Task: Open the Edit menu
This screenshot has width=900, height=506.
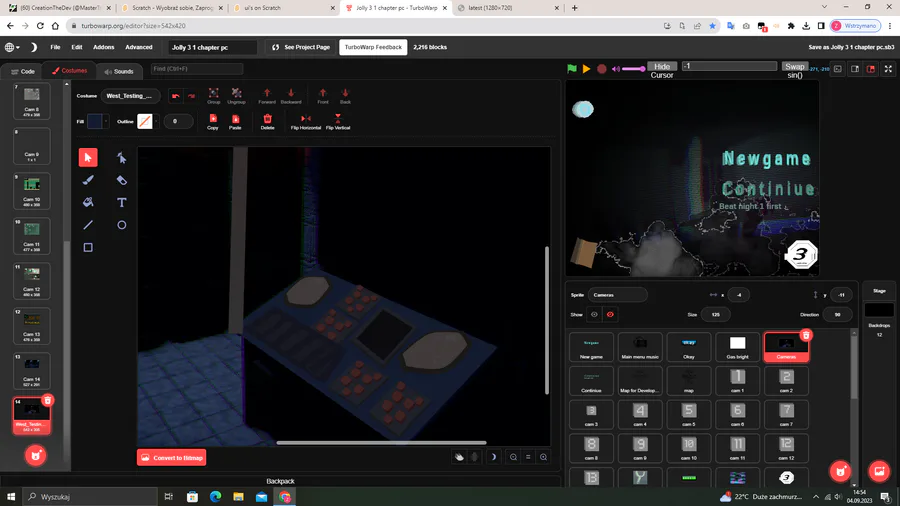Action: [77, 47]
